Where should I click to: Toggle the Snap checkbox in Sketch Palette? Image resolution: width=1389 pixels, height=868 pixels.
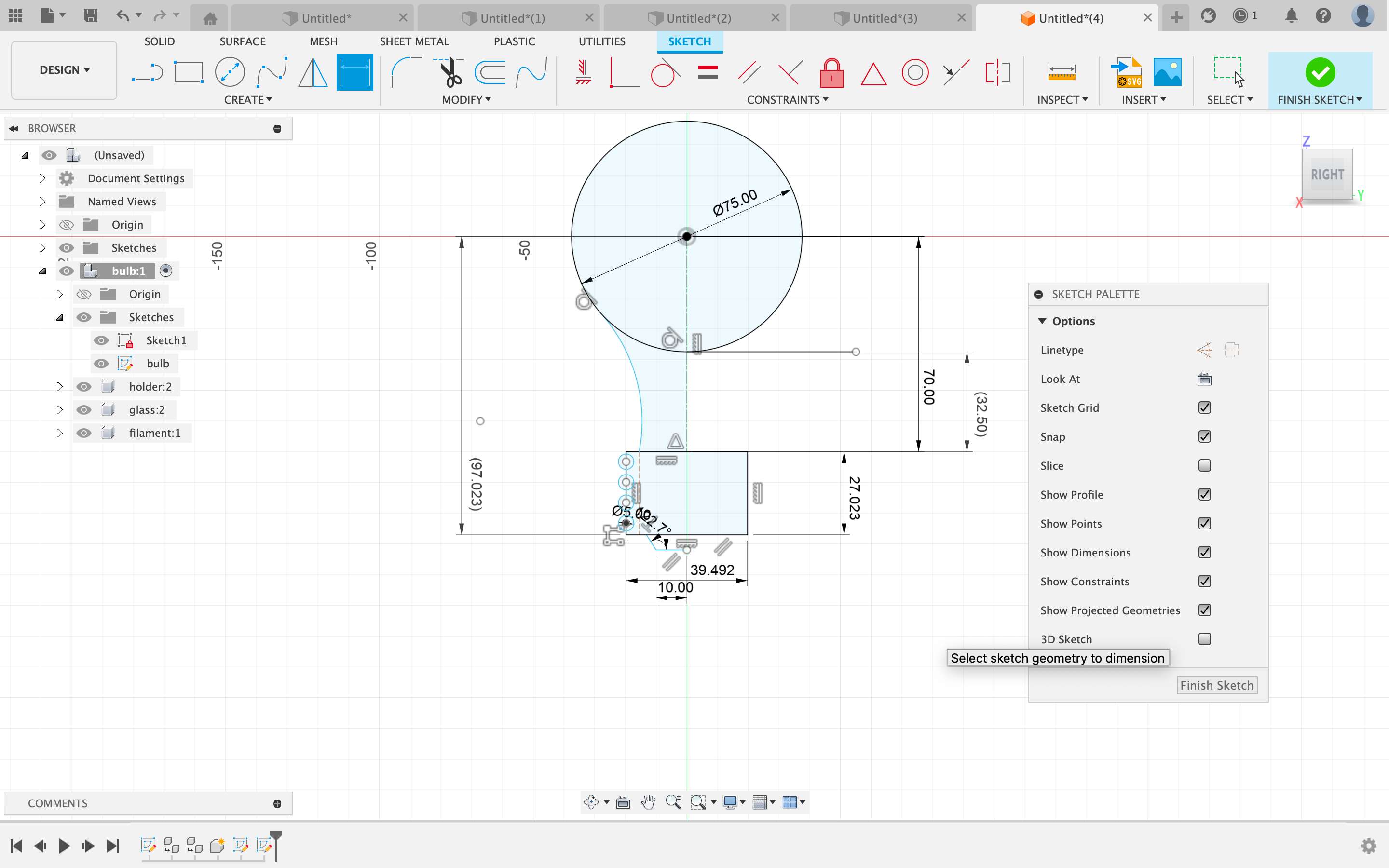1204,436
